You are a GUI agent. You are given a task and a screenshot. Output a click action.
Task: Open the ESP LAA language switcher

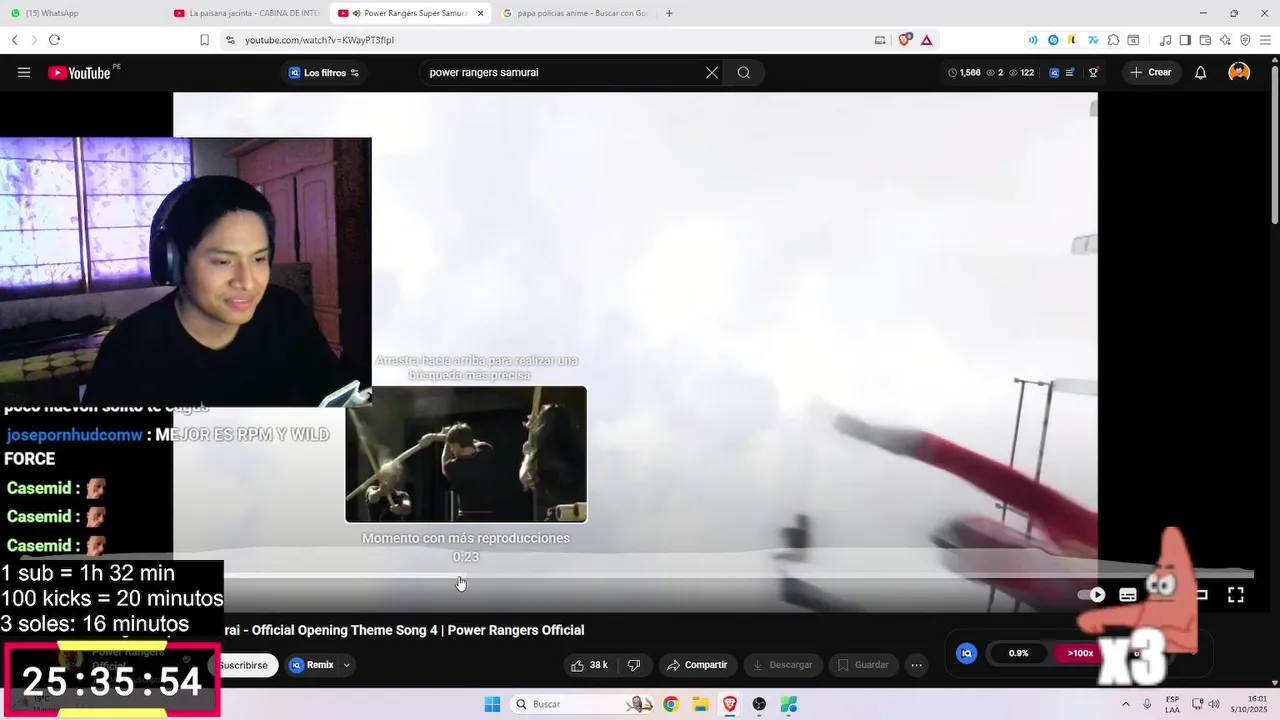tap(1172, 704)
